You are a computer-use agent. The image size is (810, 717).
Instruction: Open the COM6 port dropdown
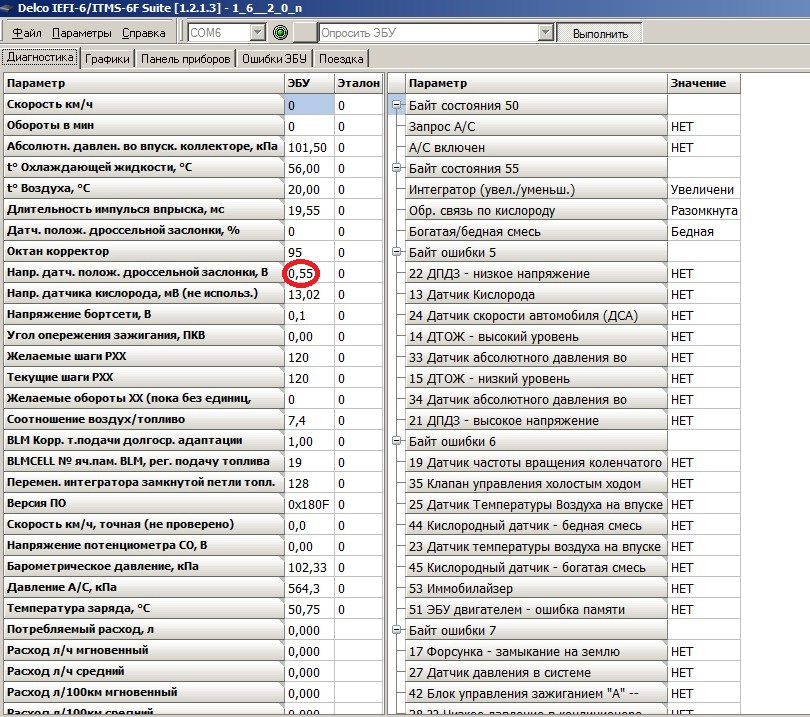pyautogui.click(x=257, y=33)
